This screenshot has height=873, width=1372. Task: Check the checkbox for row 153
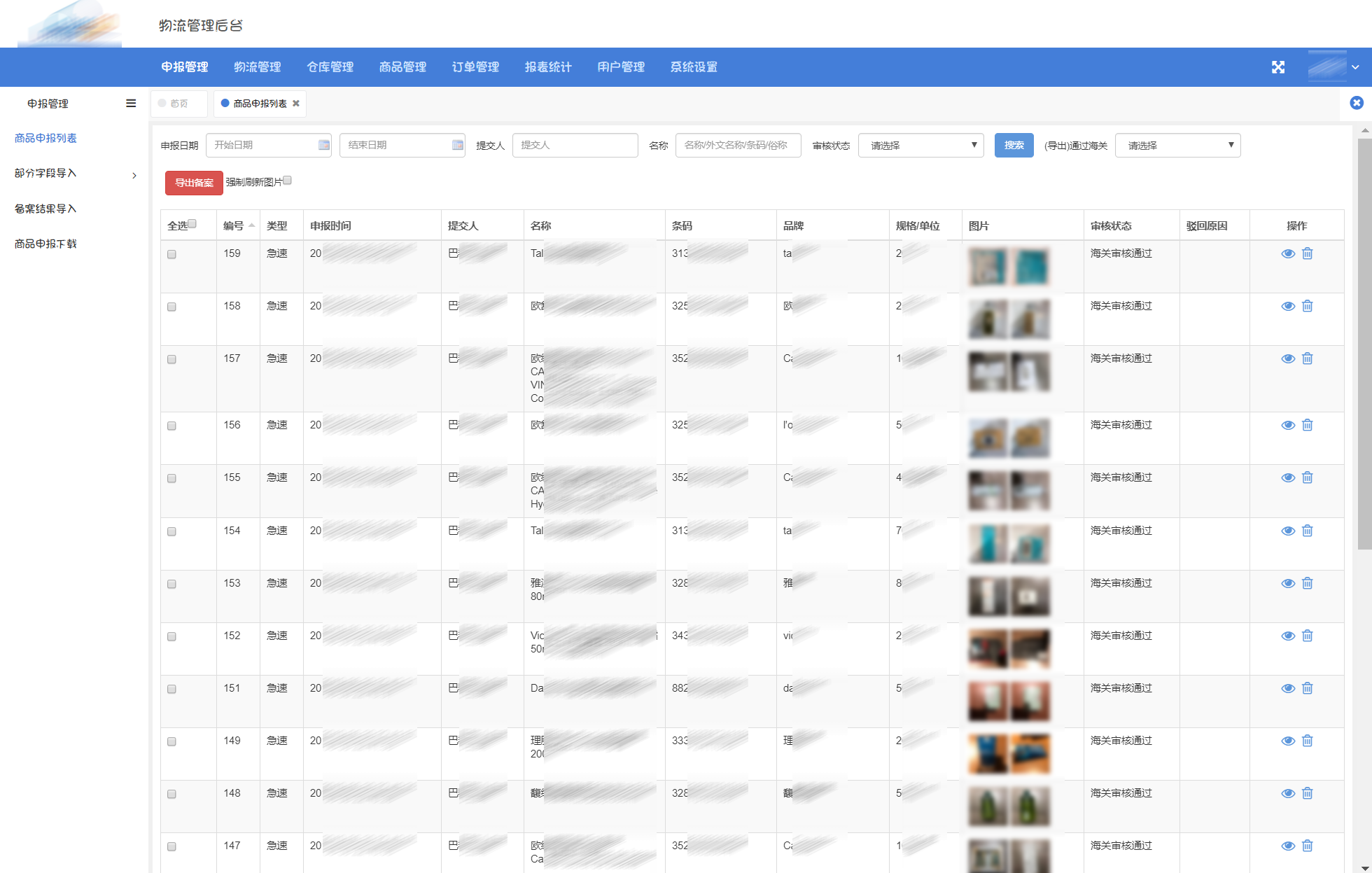point(171,584)
